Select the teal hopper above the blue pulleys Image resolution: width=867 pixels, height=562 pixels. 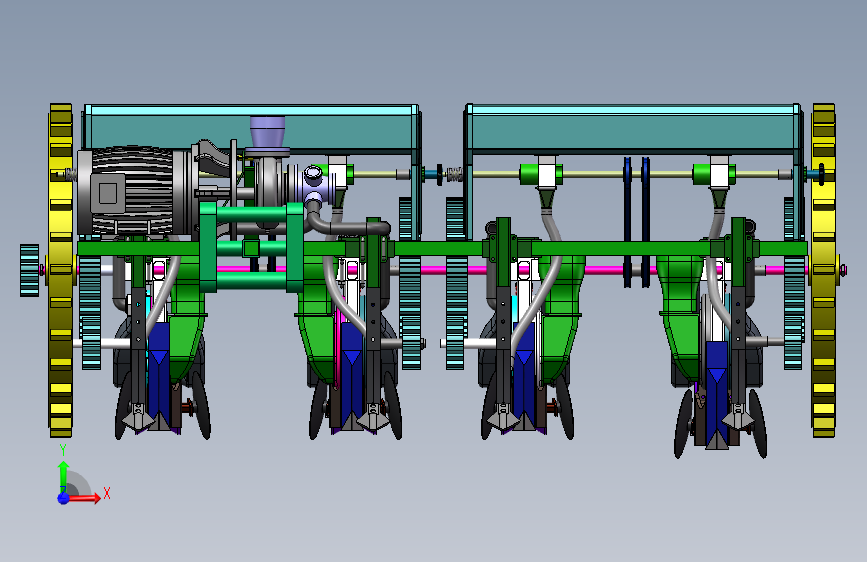coord(633,128)
